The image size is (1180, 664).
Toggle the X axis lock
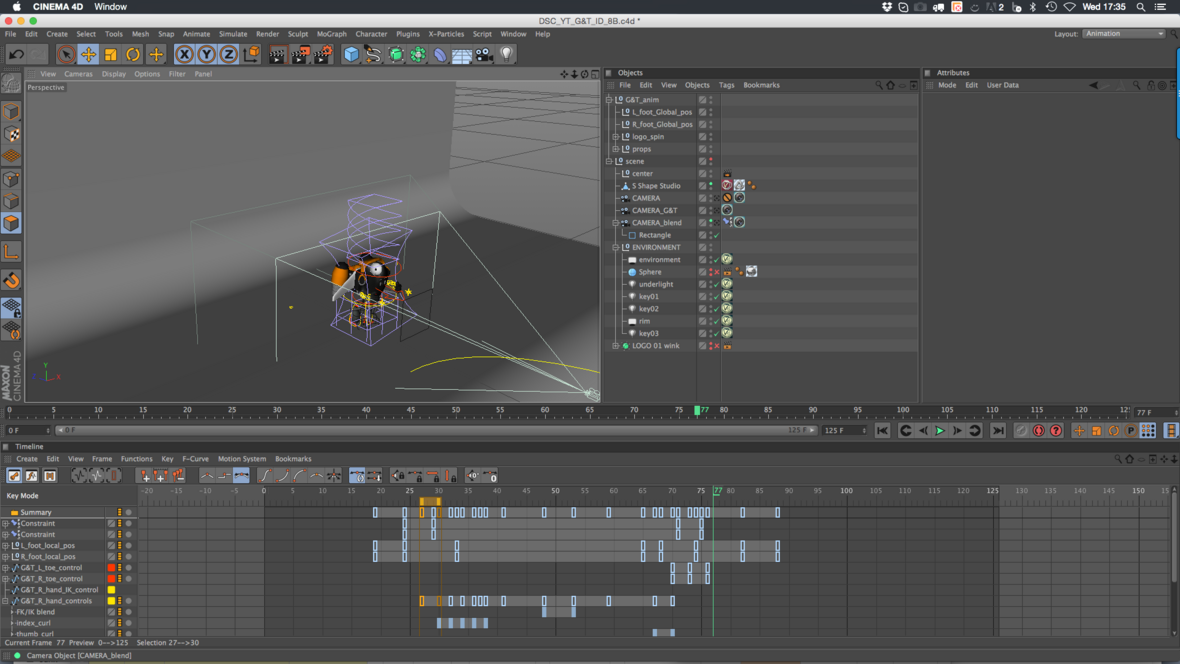(184, 55)
